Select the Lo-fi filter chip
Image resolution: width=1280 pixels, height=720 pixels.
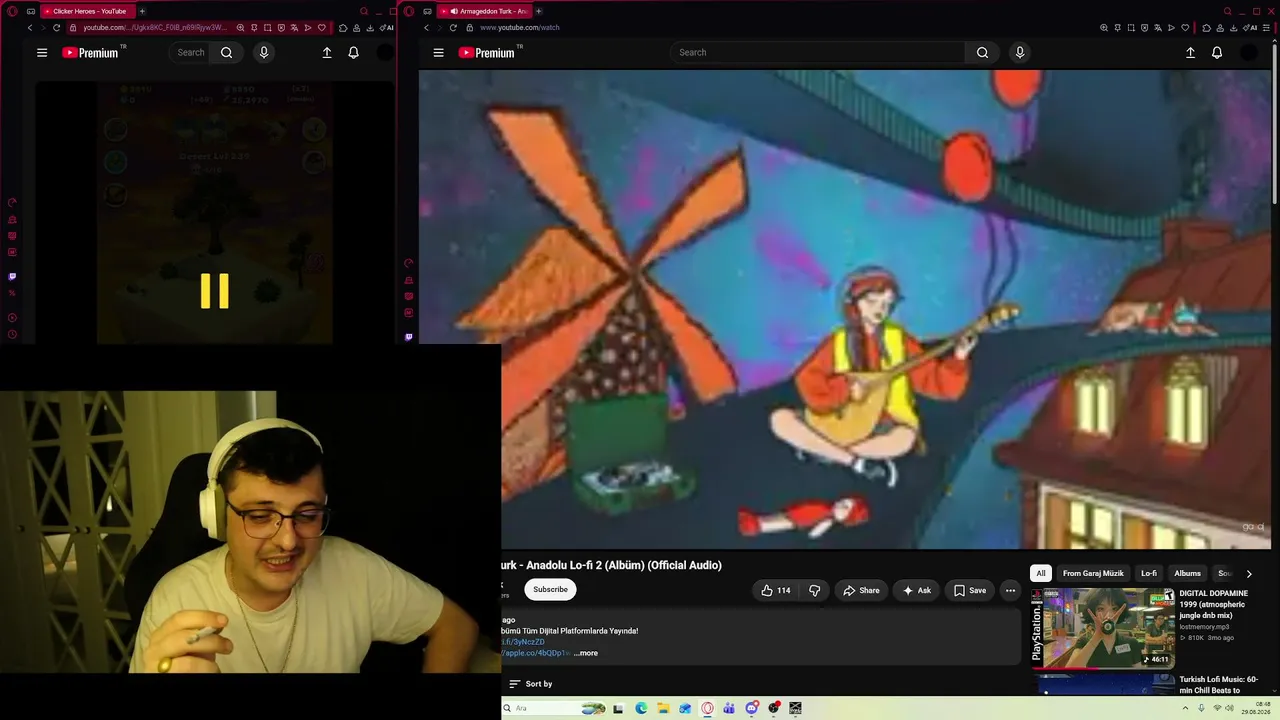pos(1149,574)
